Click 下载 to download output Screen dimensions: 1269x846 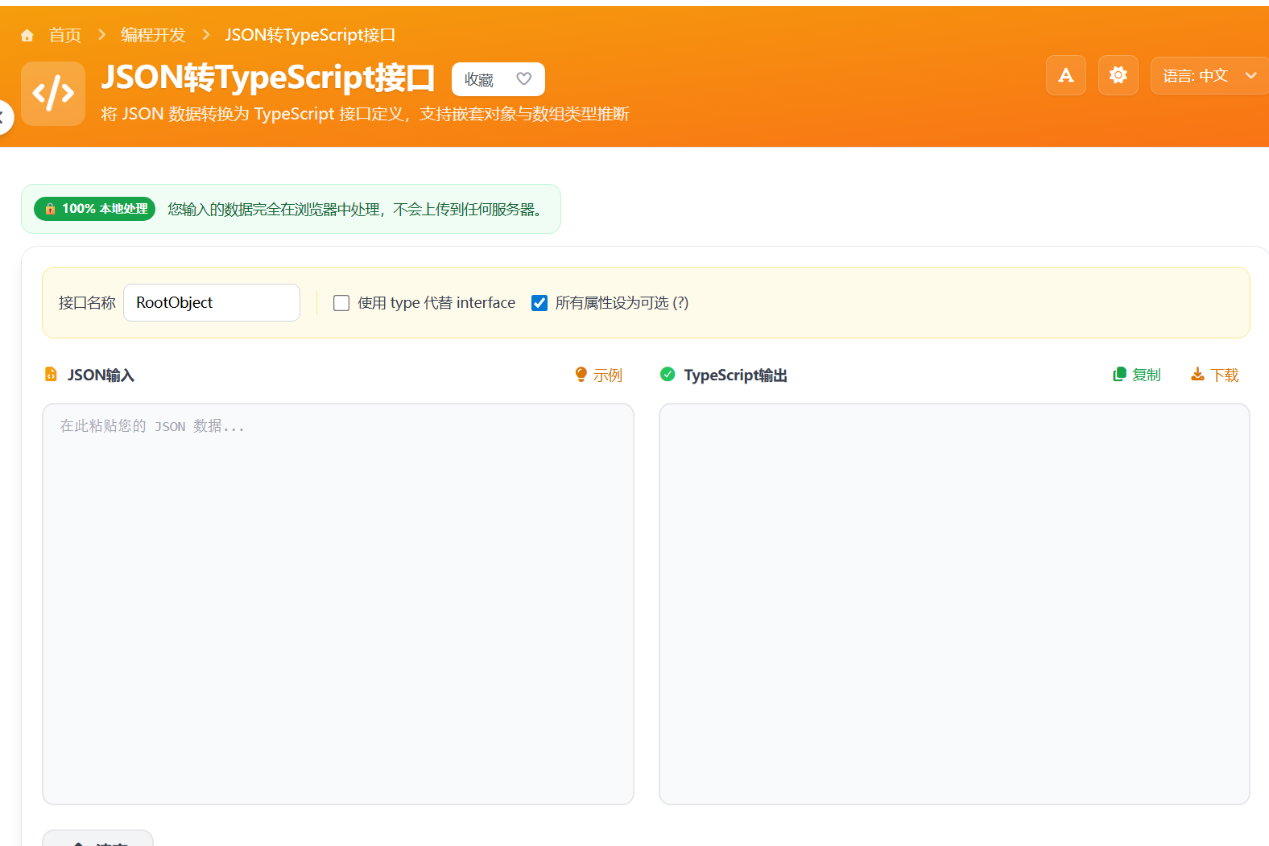[1214, 375]
